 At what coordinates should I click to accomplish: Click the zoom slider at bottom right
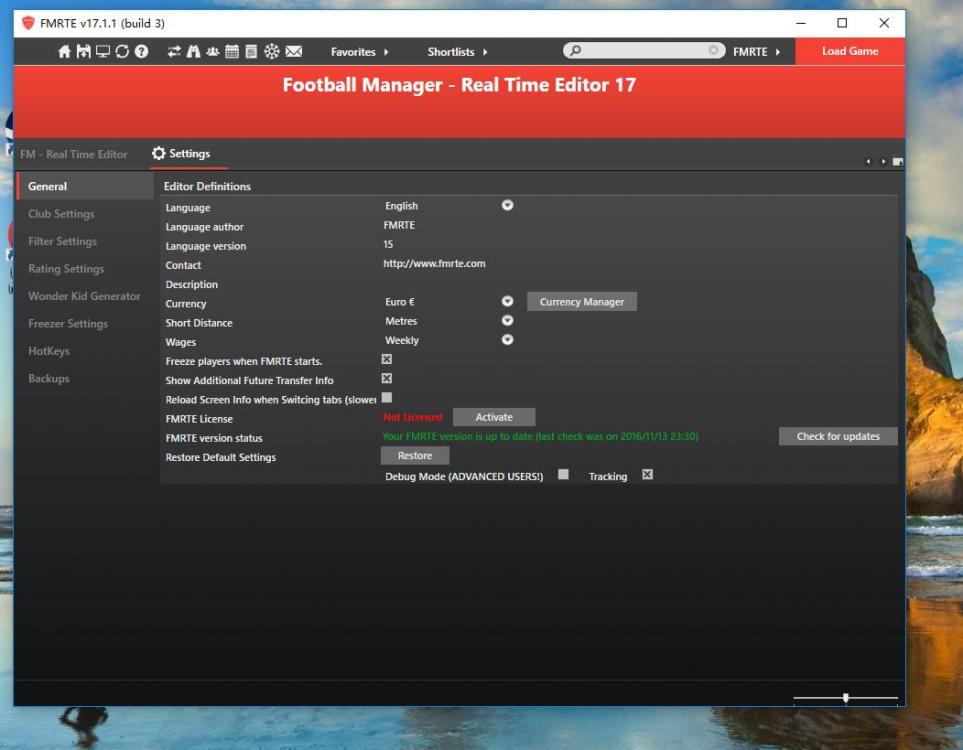[845, 698]
